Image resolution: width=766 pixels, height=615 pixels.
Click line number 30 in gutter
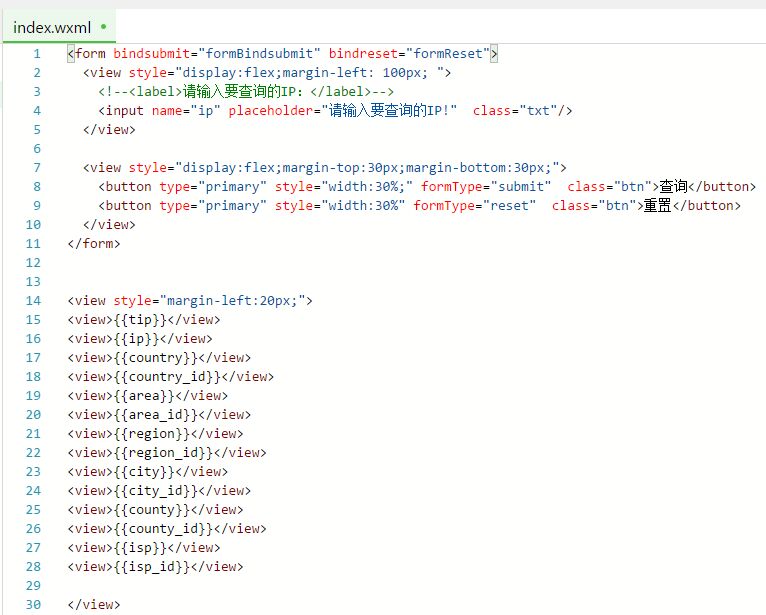[x=33, y=605]
